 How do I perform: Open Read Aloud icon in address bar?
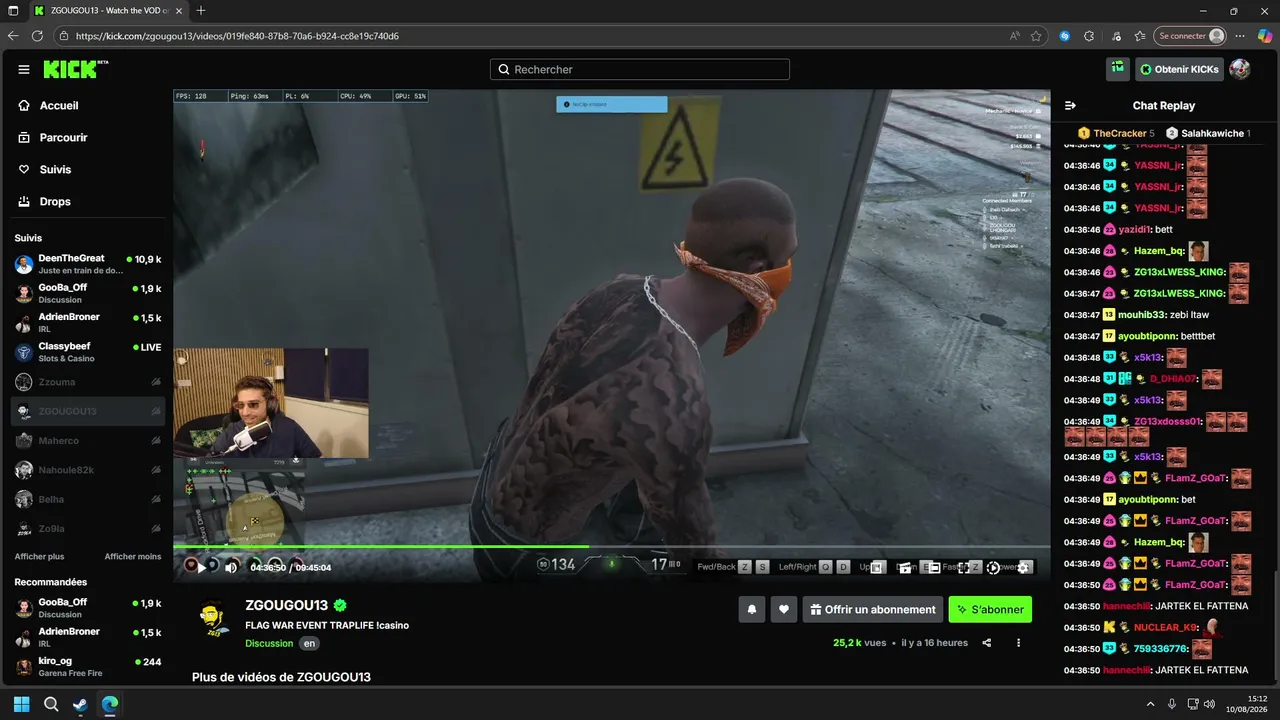(1015, 36)
